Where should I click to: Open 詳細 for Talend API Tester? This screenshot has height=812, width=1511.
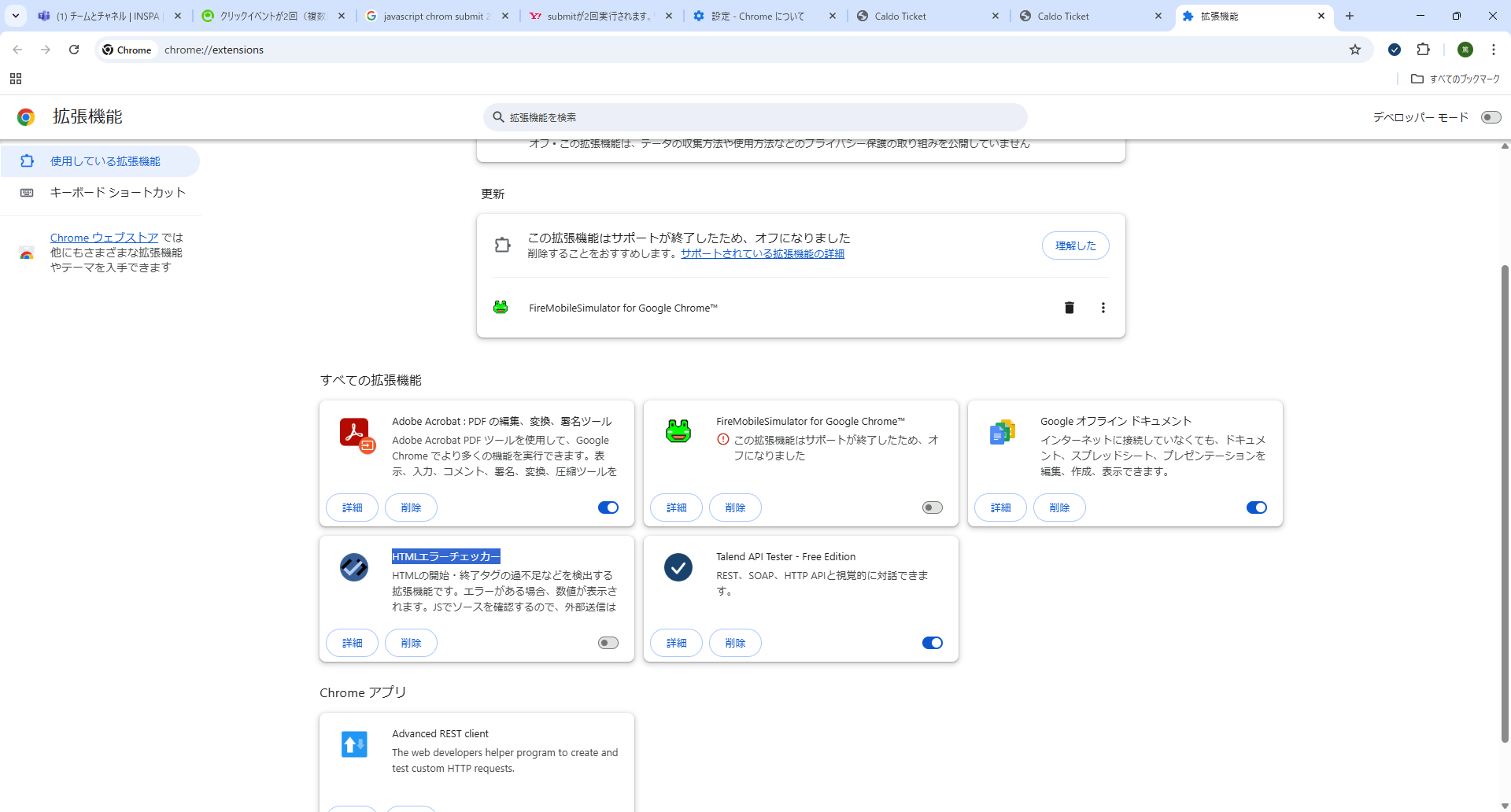(x=676, y=643)
